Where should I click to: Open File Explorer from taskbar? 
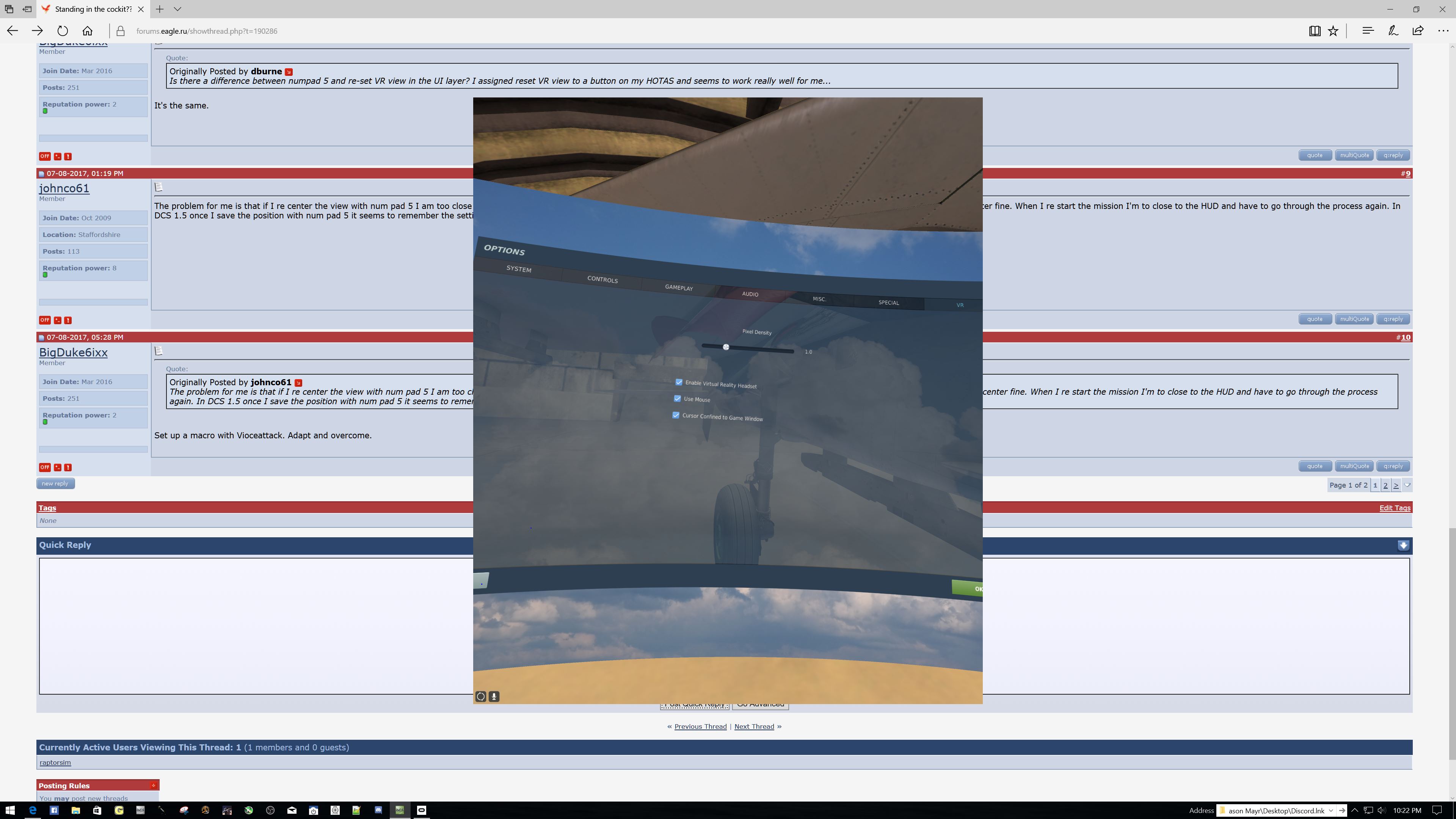pos(76,810)
